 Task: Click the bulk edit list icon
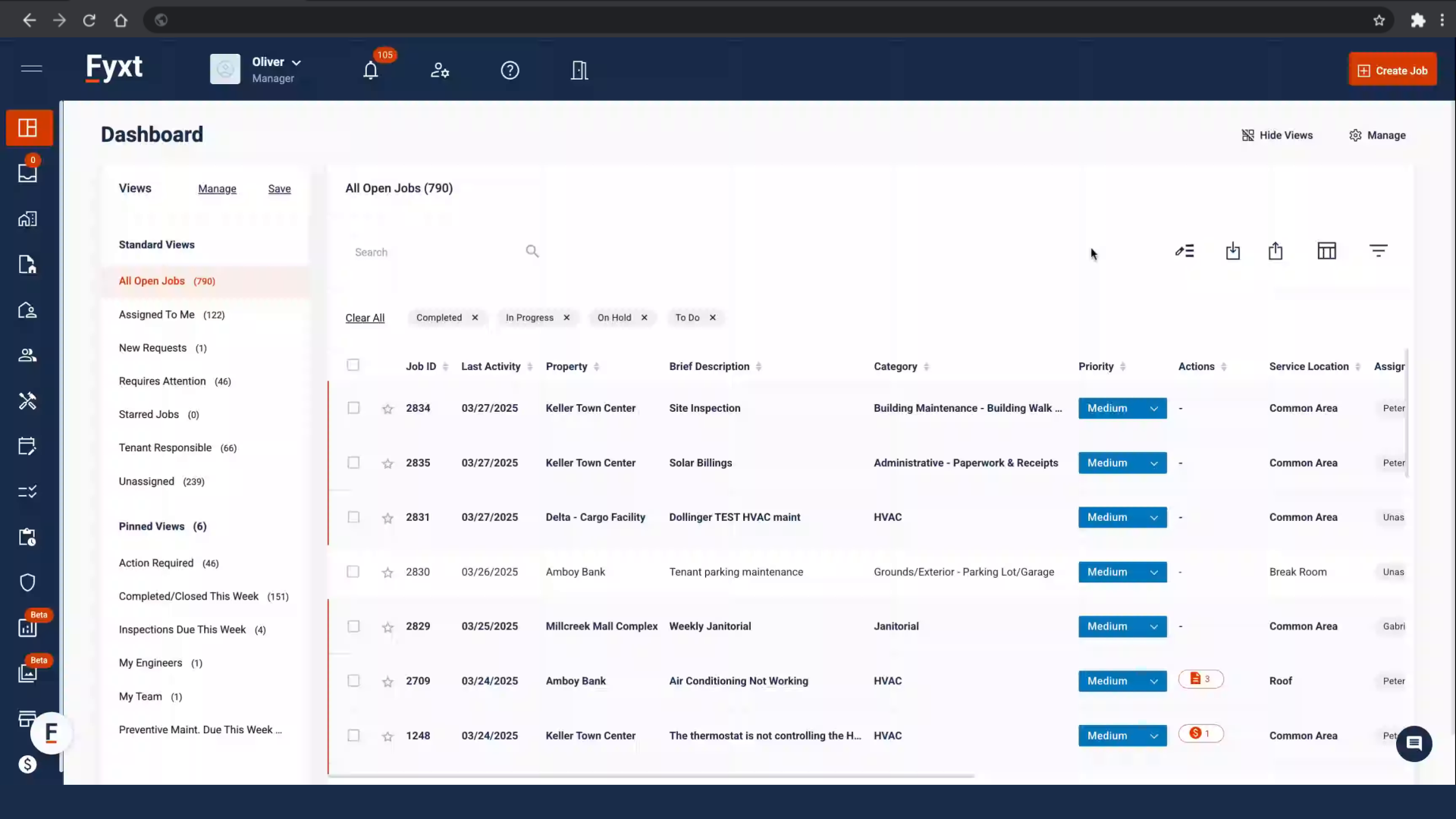tap(1185, 251)
